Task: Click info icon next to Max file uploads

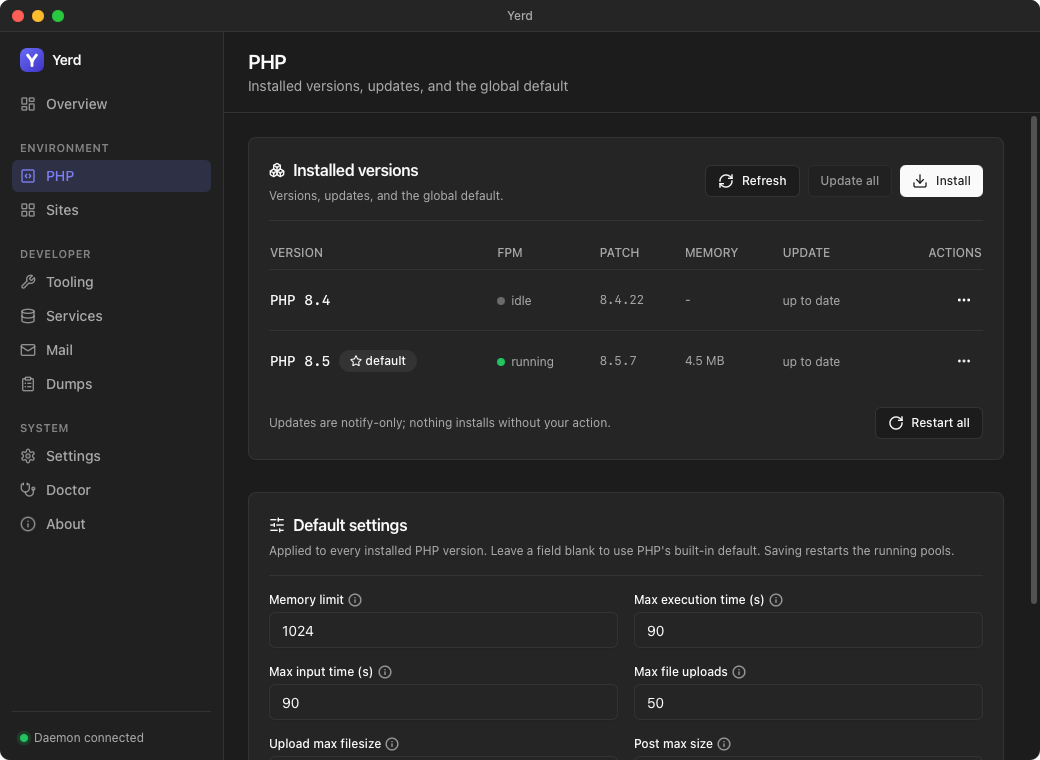Action: click(x=739, y=672)
